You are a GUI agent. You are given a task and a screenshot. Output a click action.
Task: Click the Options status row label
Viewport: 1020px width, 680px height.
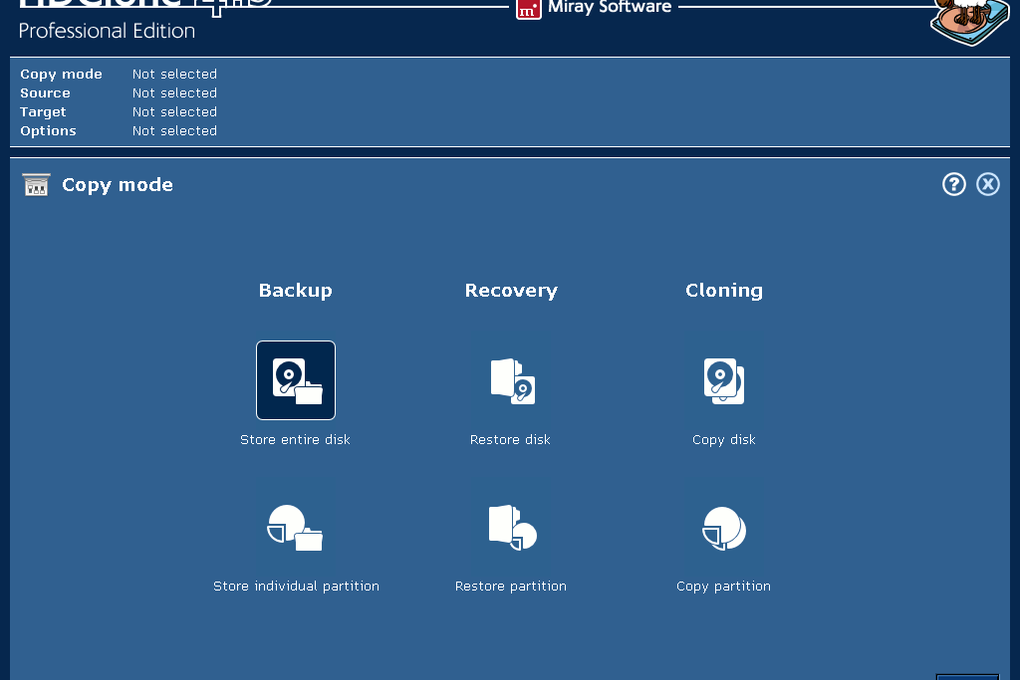click(48, 131)
